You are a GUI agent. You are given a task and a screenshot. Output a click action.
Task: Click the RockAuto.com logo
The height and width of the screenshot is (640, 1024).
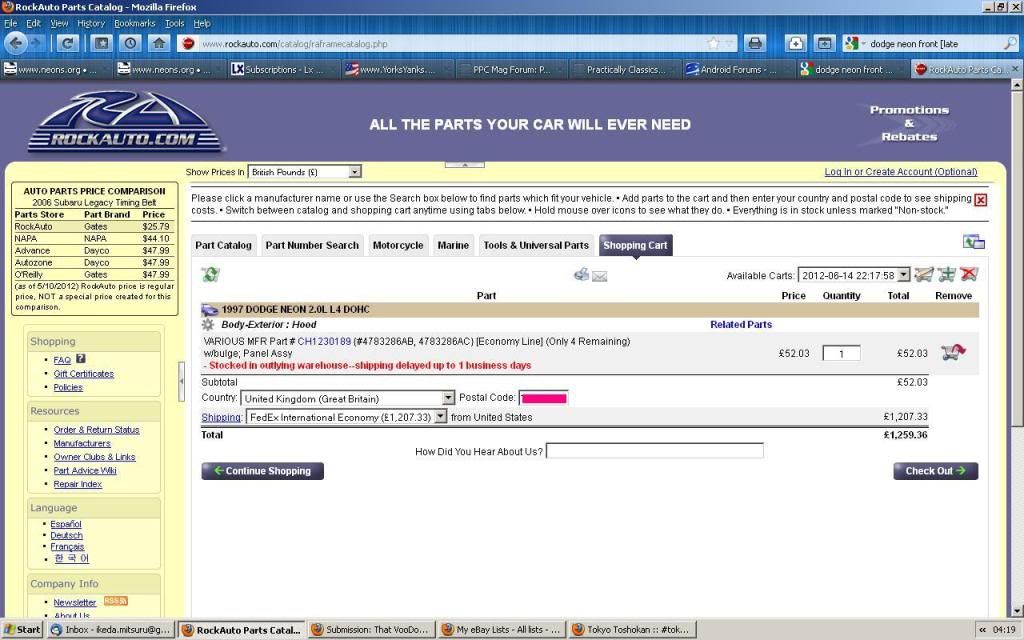(x=125, y=122)
